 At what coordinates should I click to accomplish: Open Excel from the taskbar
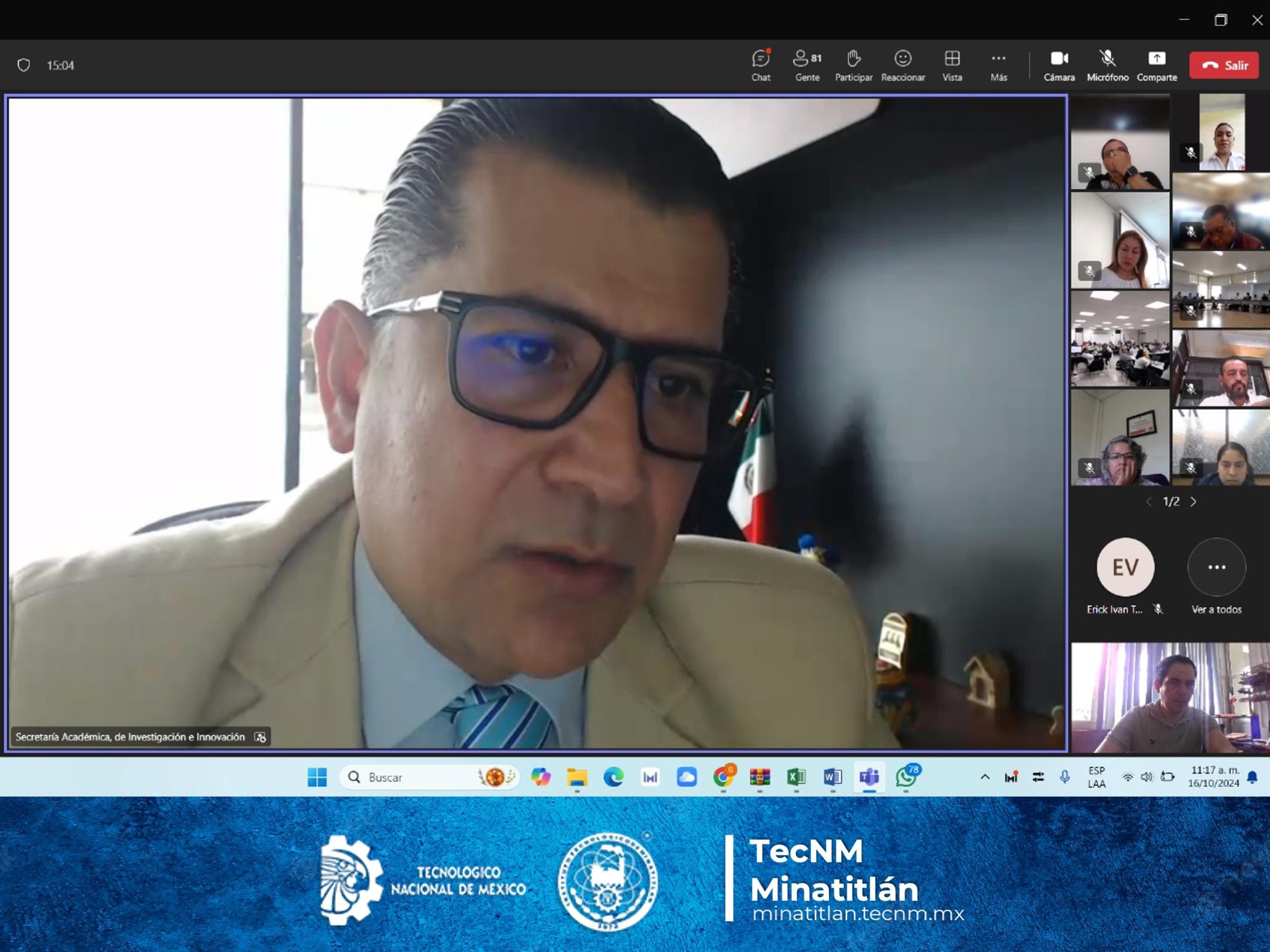tap(796, 777)
